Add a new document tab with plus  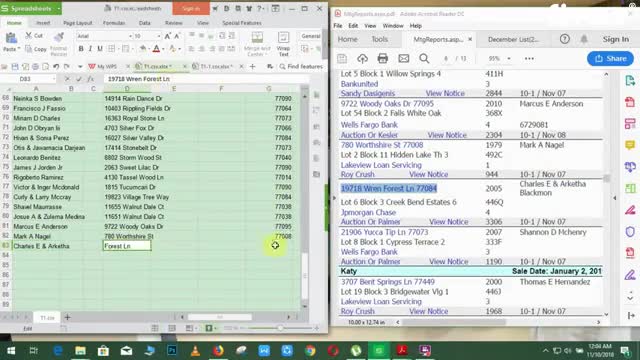pos(252,66)
